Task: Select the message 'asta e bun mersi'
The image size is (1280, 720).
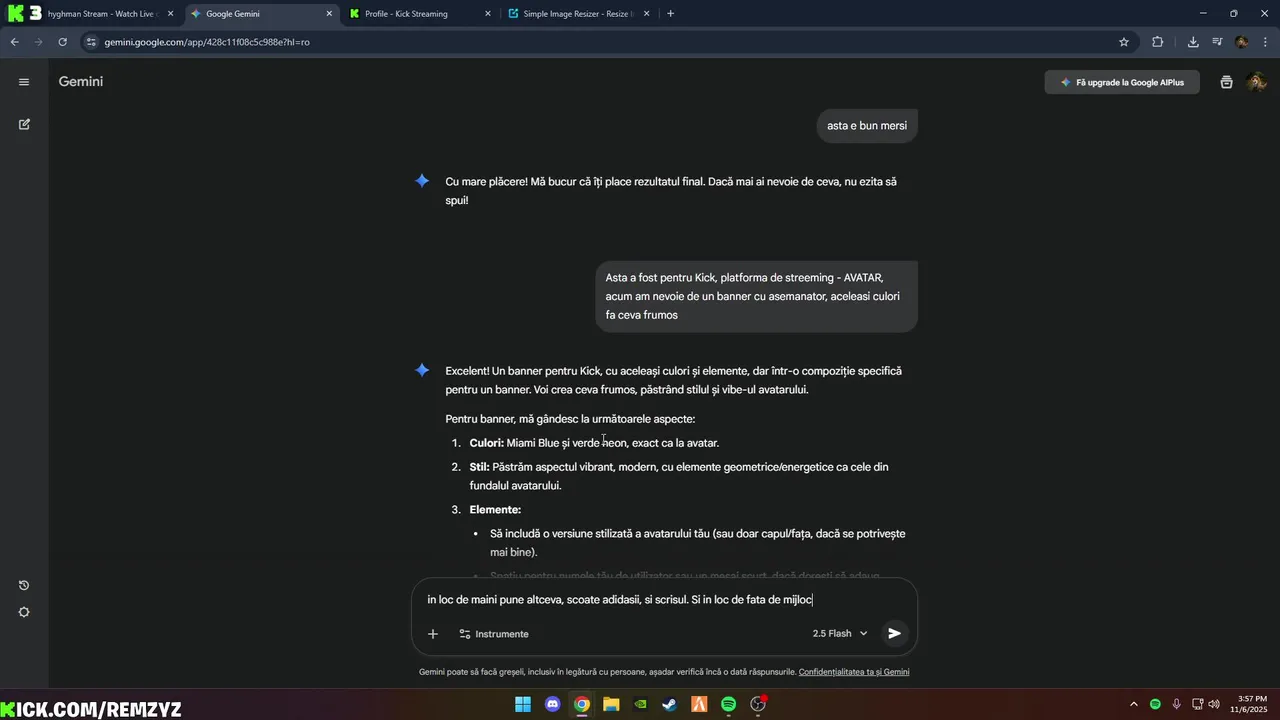Action: click(867, 126)
